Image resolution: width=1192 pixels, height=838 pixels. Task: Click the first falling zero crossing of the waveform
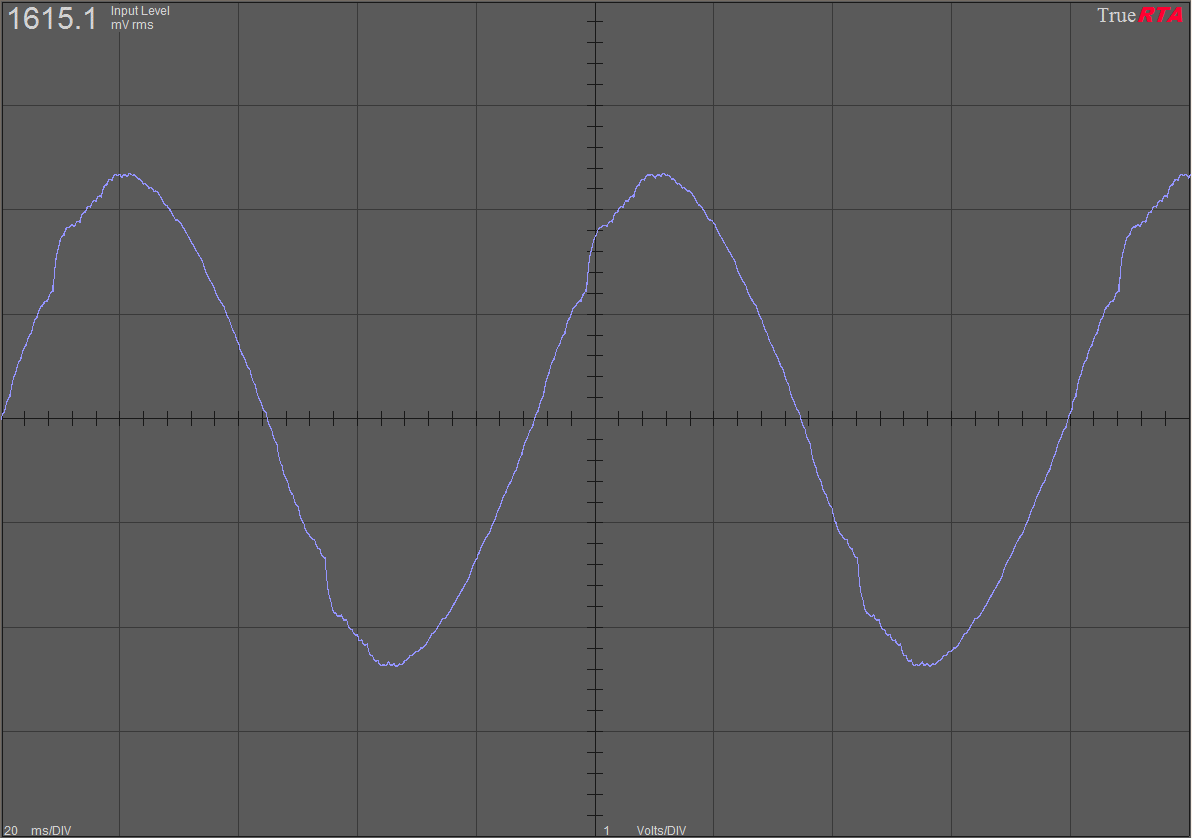pos(265,419)
